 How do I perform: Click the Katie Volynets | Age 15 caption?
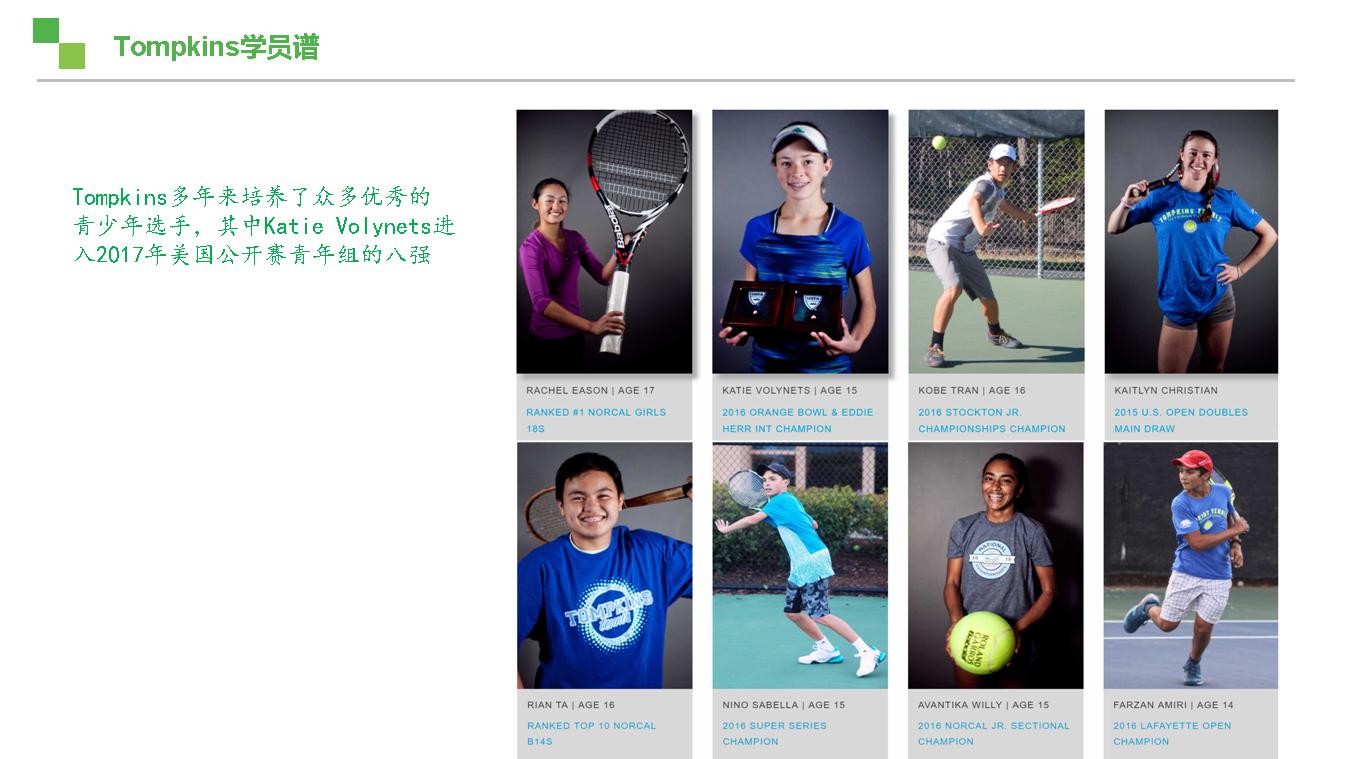click(x=790, y=390)
